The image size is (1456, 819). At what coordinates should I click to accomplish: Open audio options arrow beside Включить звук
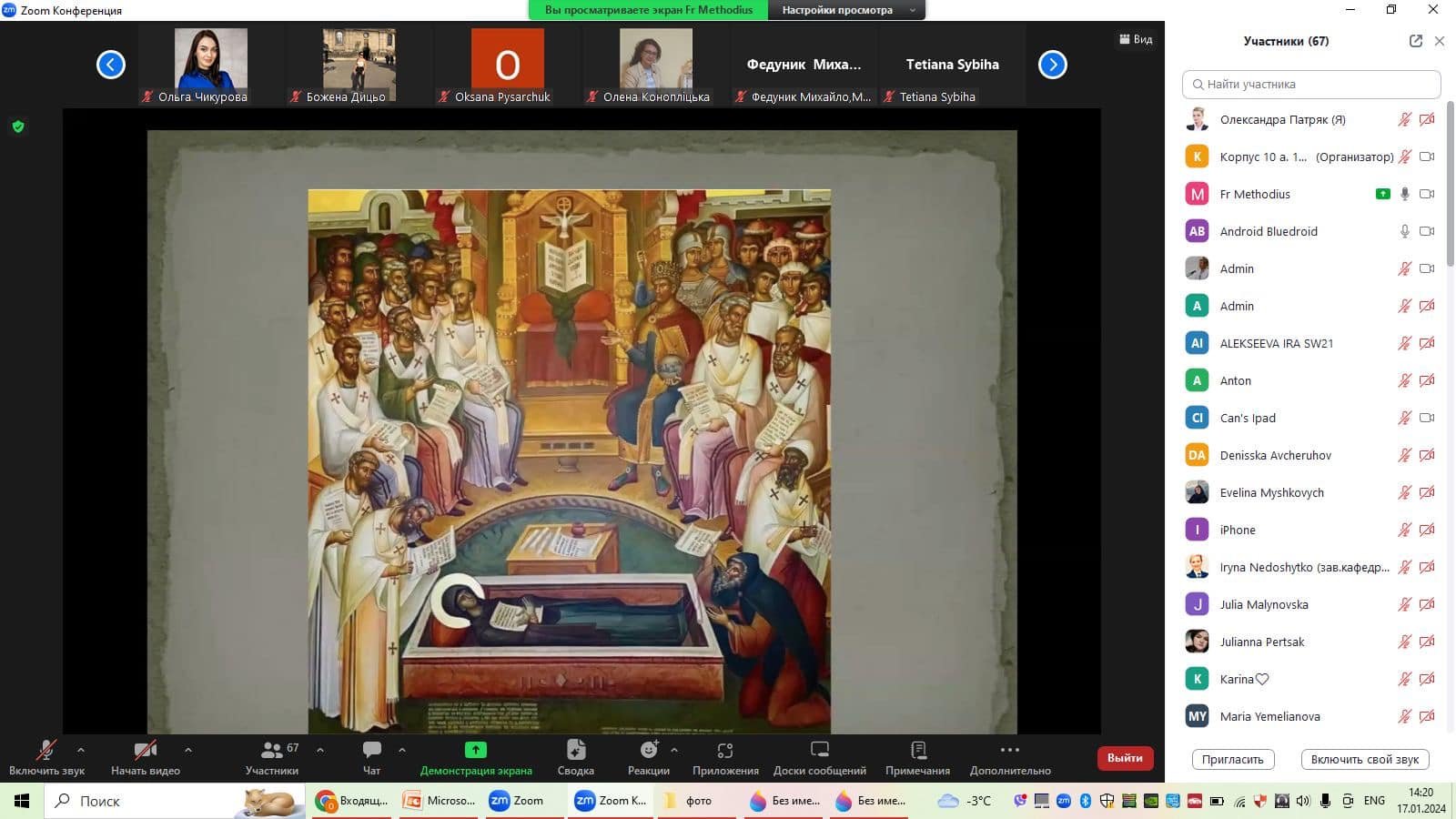coord(81,750)
